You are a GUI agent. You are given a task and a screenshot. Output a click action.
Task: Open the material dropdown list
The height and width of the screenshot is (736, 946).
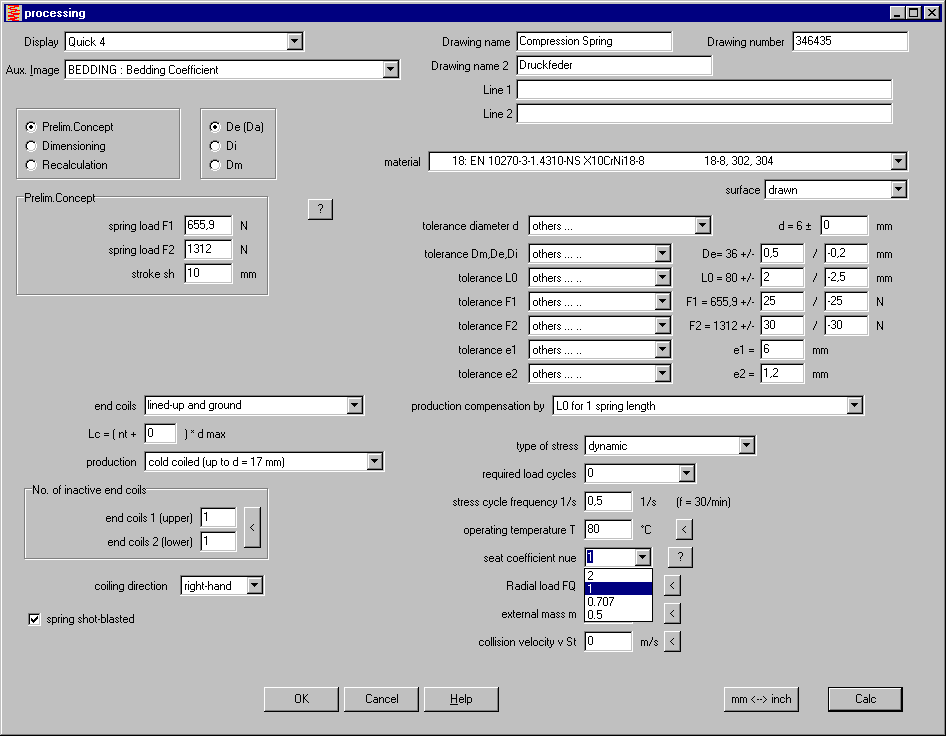pyautogui.click(x=897, y=161)
